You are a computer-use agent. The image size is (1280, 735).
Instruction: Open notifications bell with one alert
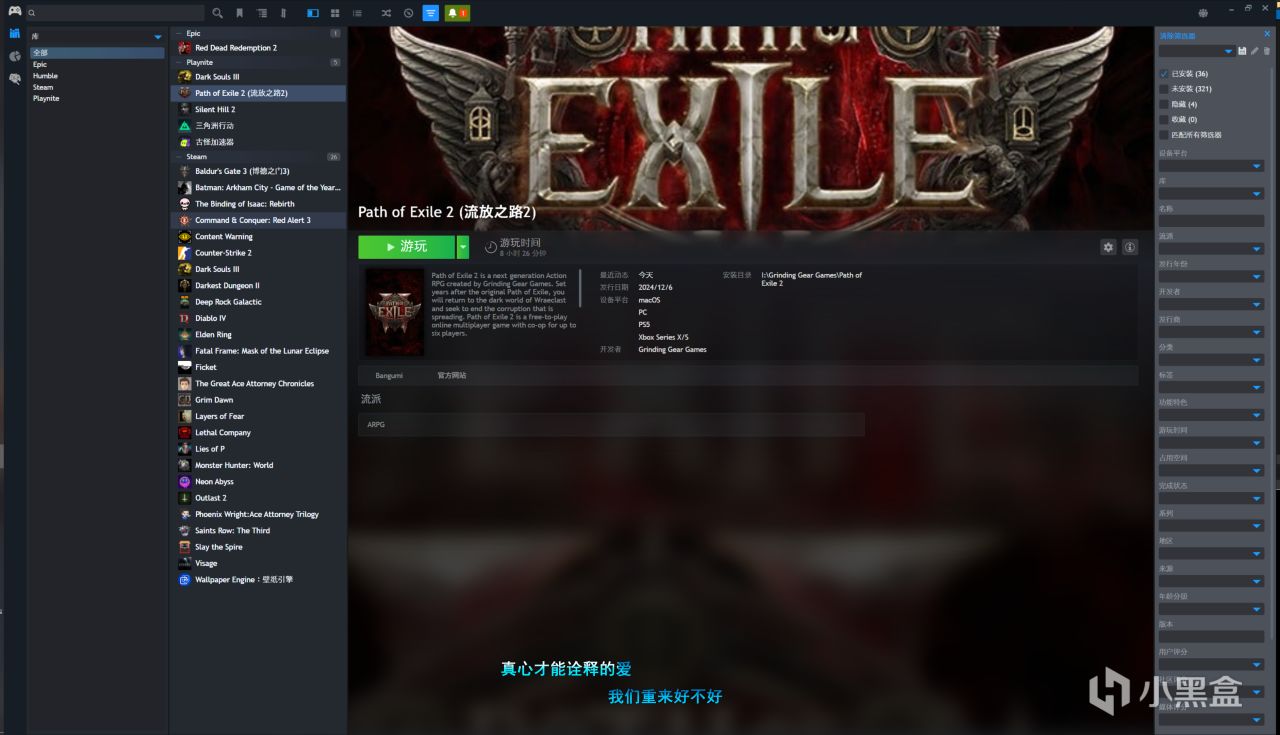[x=457, y=13]
